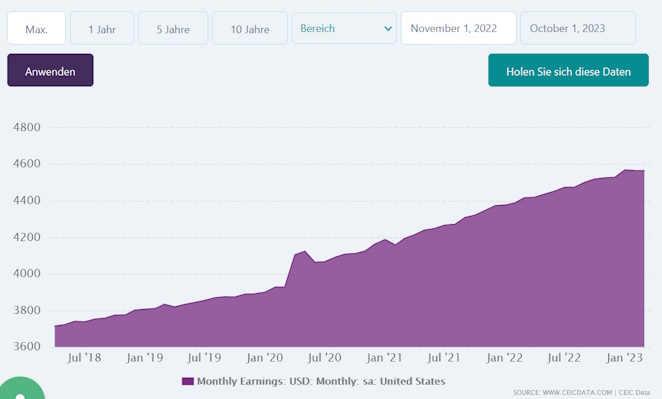Select the Max. time range button

pos(36,28)
